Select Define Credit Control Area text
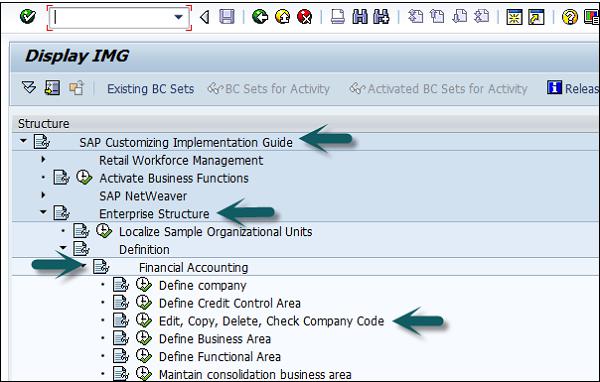The image size is (600, 382). [230, 303]
